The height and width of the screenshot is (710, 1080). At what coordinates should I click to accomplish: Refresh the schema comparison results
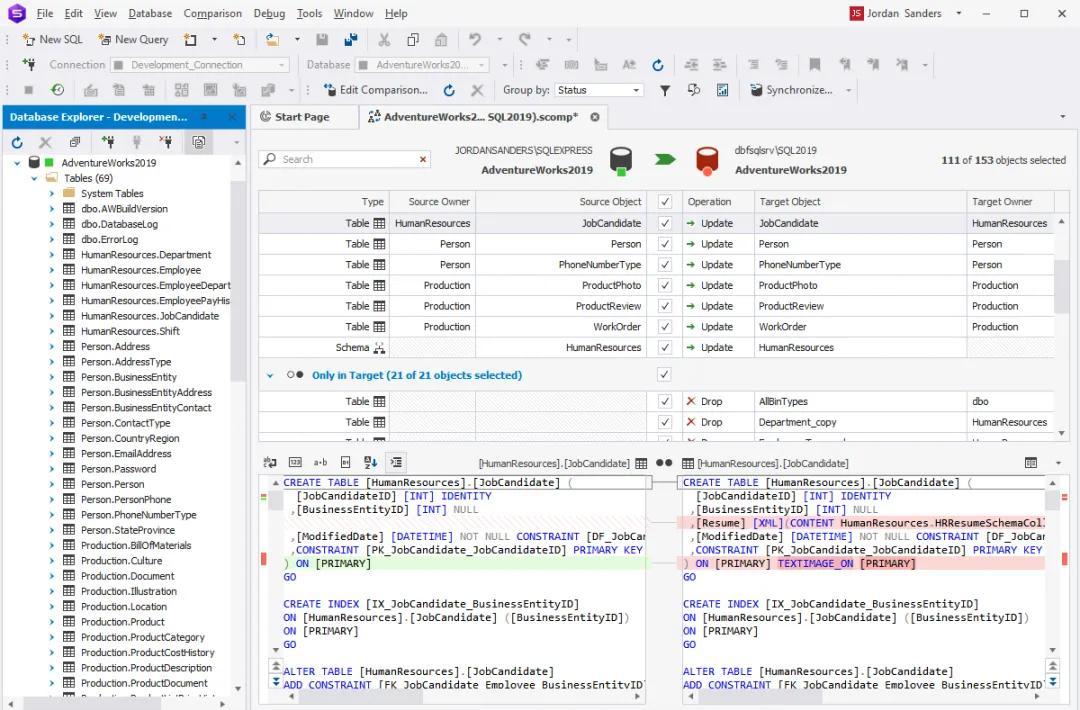tap(449, 90)
